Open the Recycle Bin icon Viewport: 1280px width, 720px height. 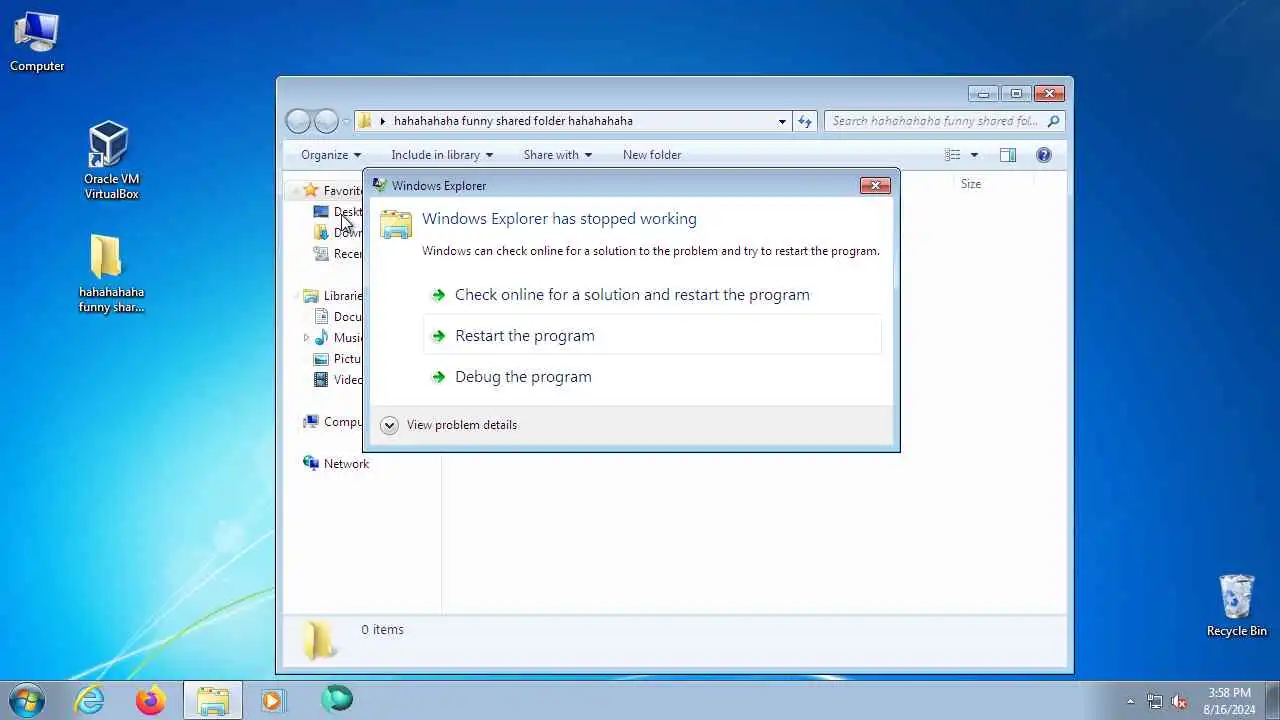tap(1236, 606)
